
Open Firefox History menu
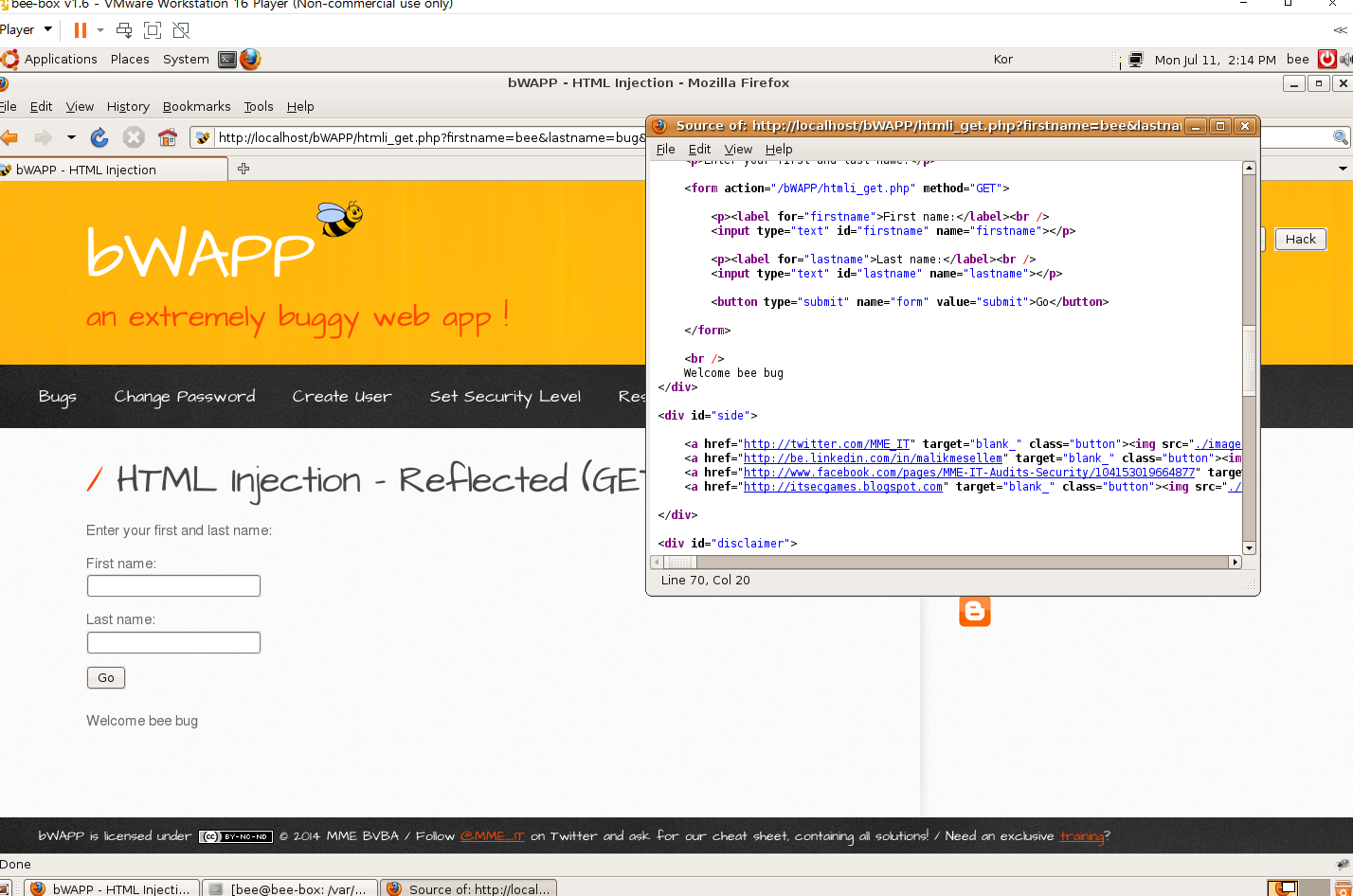pyautogui.click(x=128, y=106)
